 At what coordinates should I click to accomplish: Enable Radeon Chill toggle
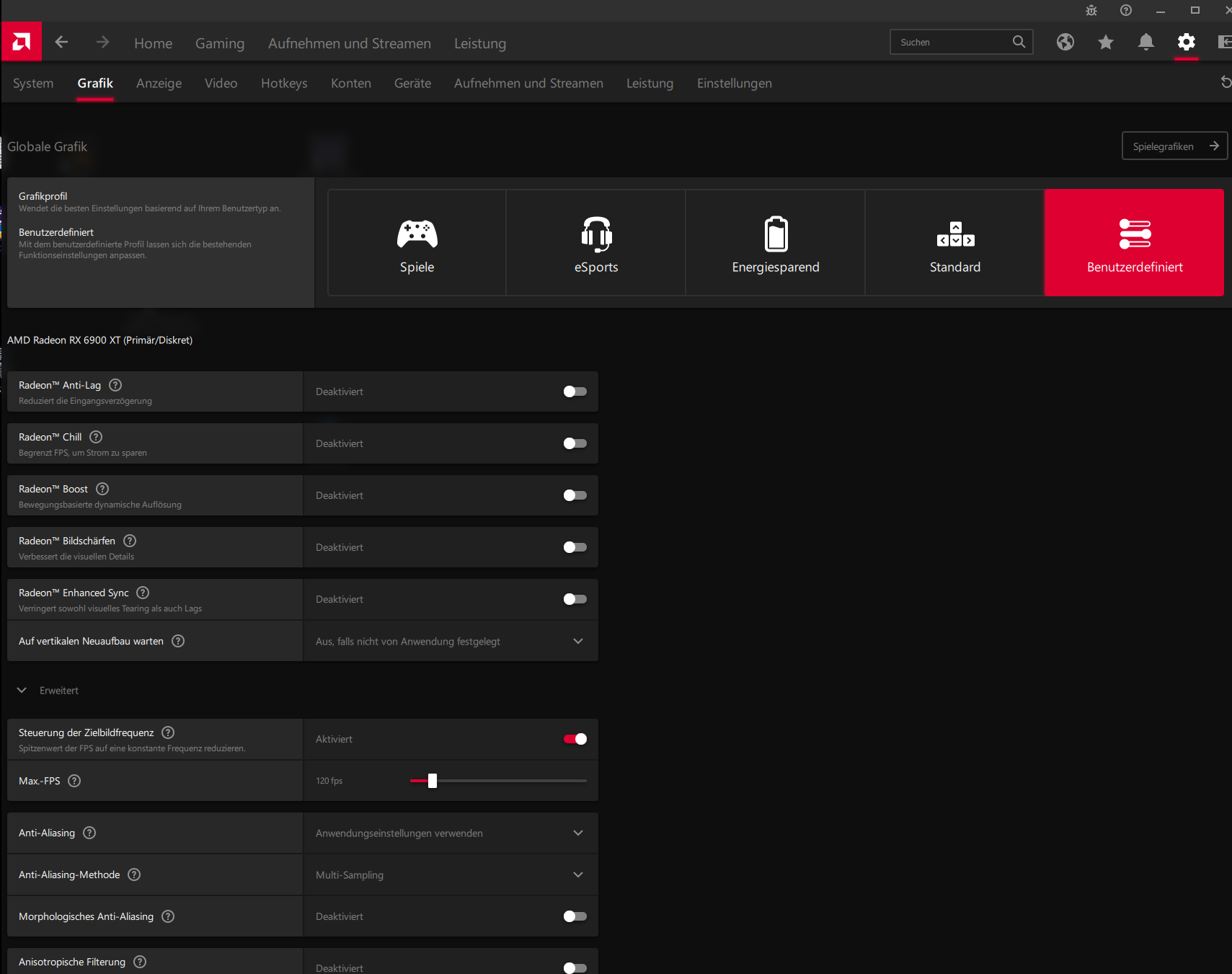(x=575, y=443)
